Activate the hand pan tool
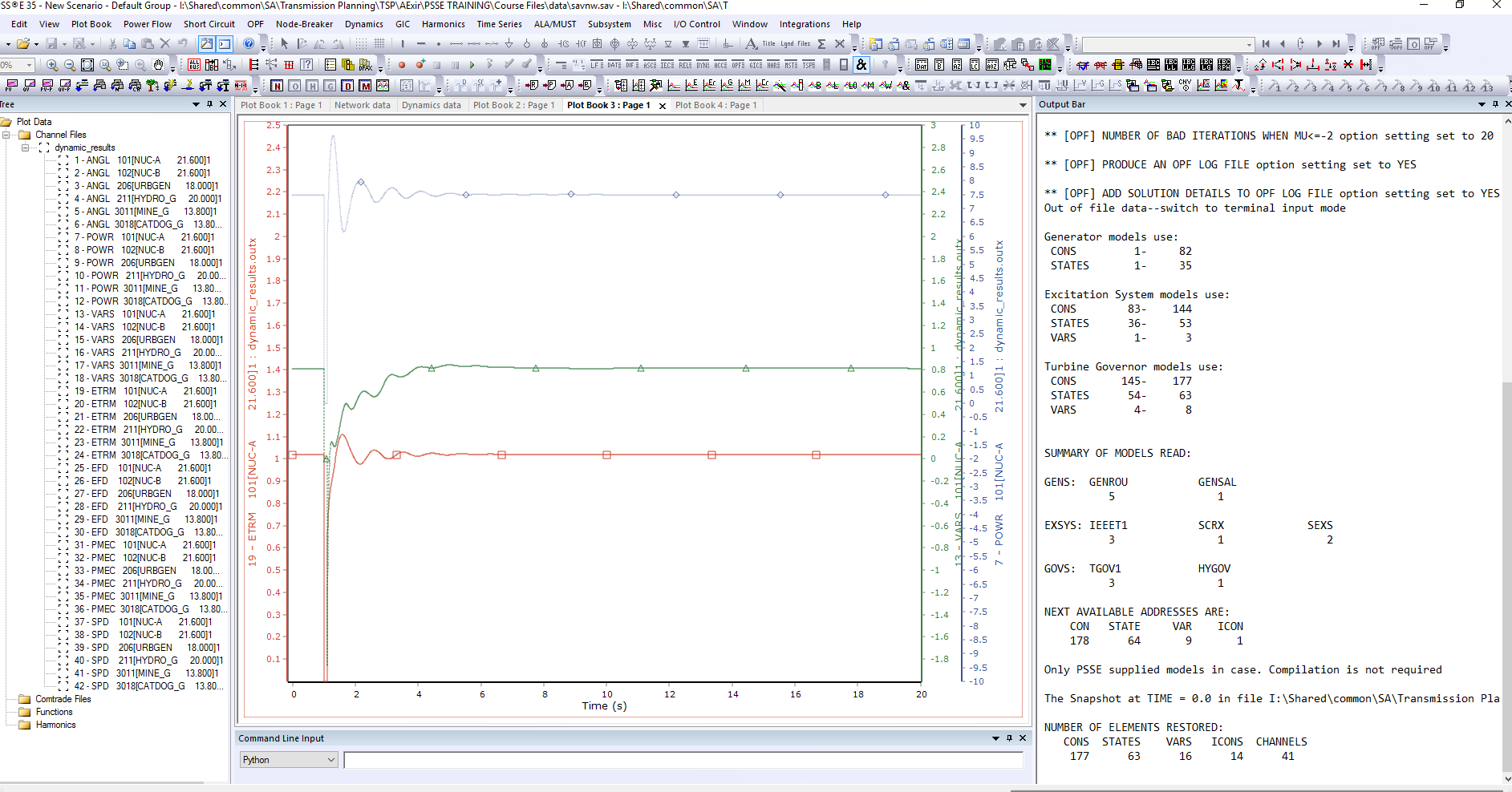 158,65
